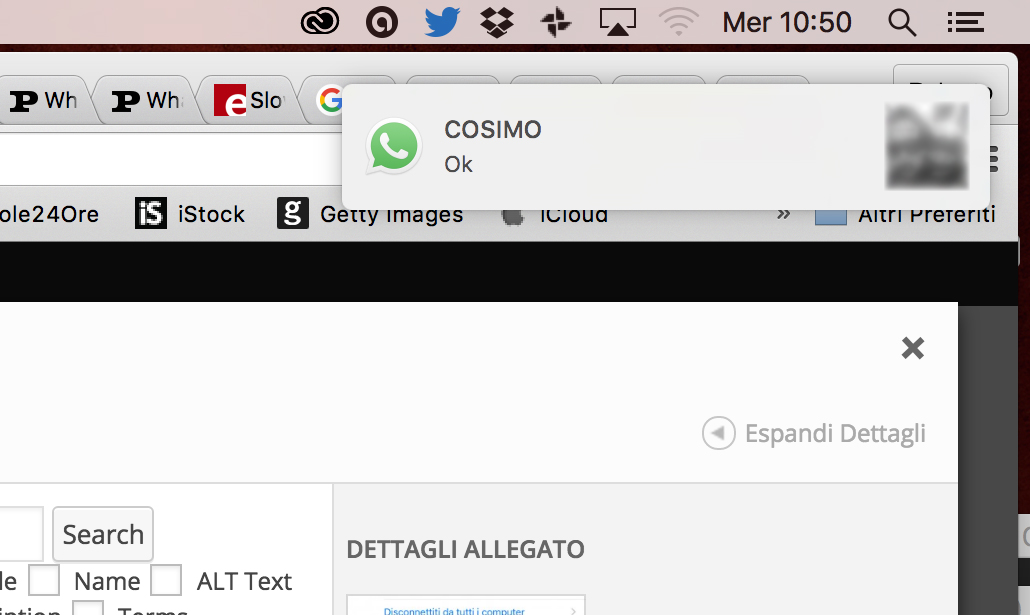The image size is (1030, 615).
Task: Open Spotlight search magnifying glass
Action: click(902, 22)
